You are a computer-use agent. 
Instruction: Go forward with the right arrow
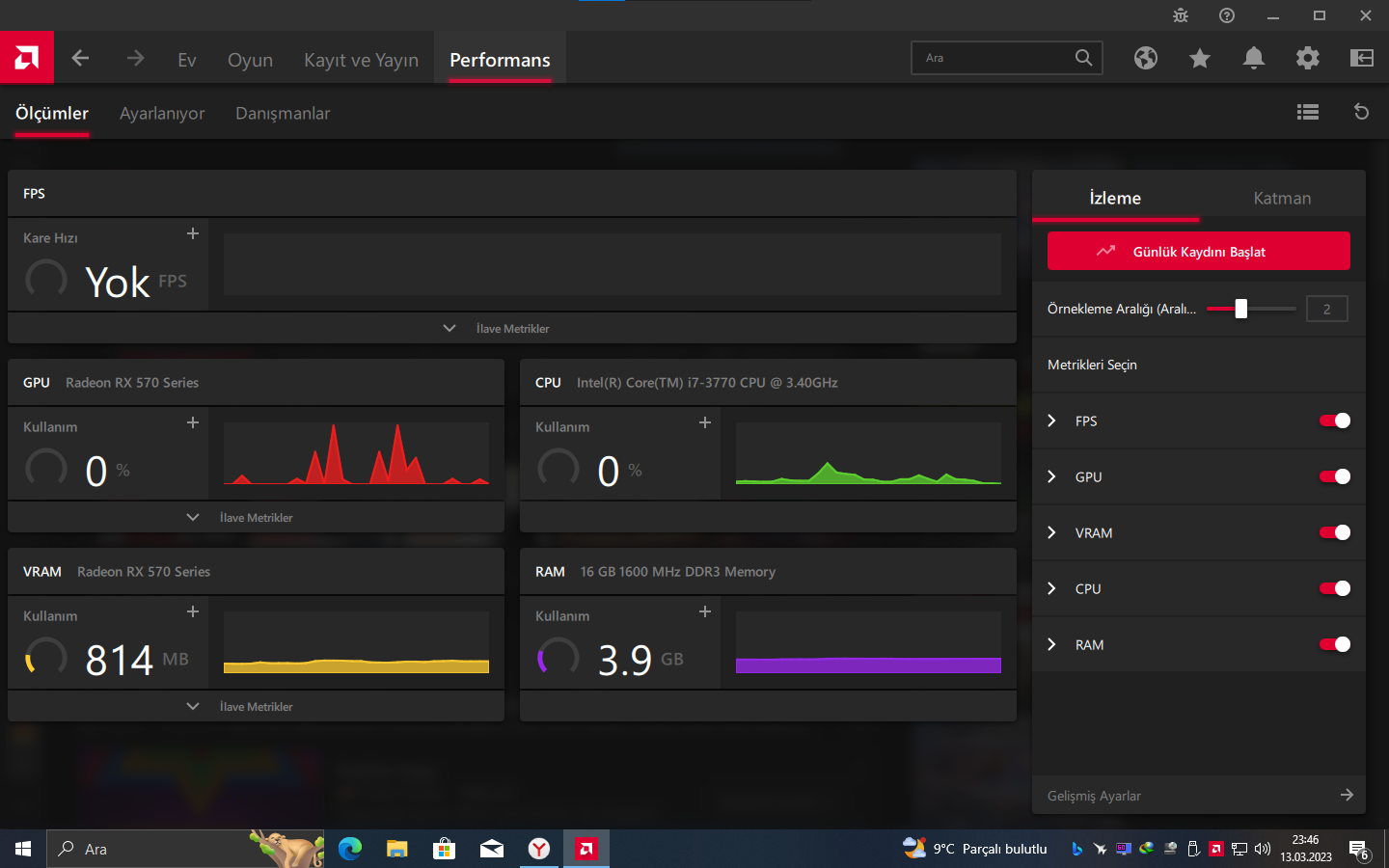click(x=135, y=58)
